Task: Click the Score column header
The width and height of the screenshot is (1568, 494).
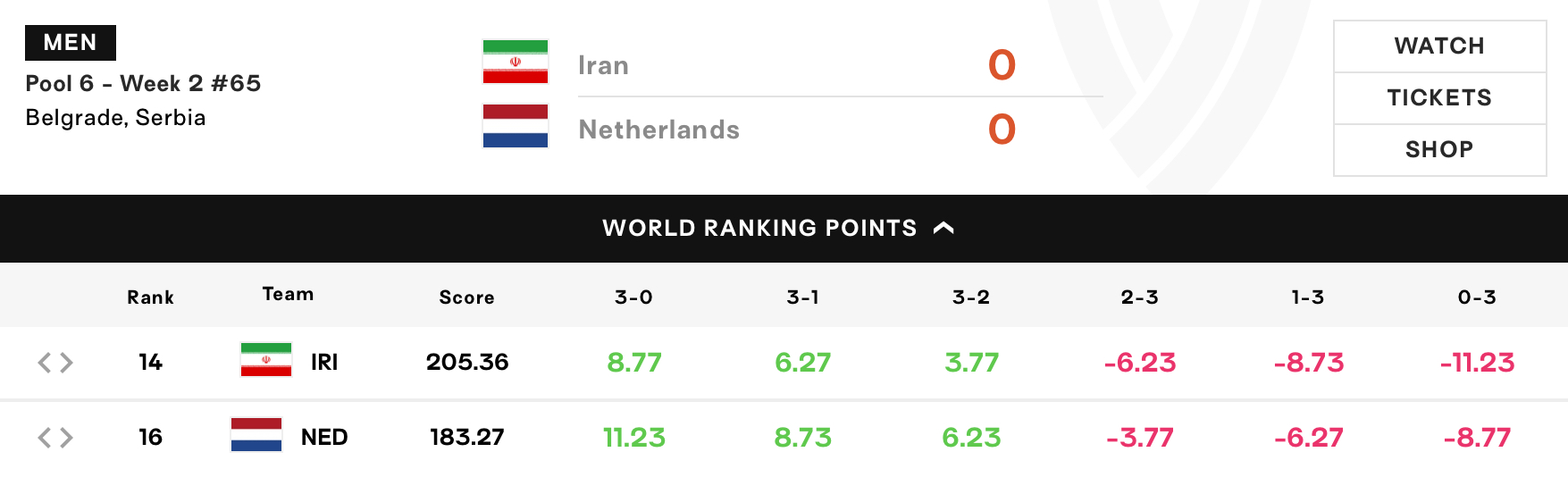Action: (466, 297)
